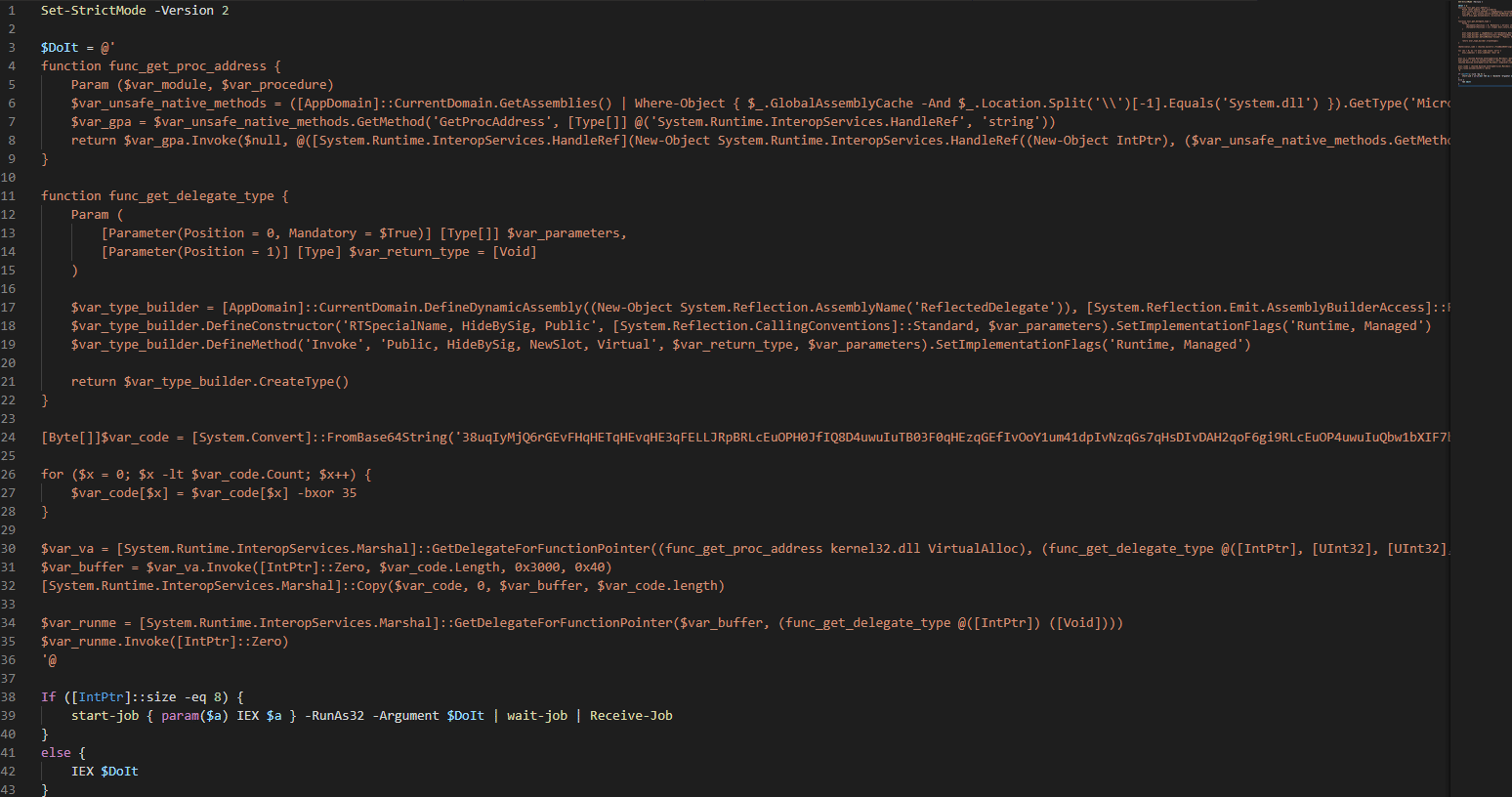The width and height of the screenshot is (1512, 797).
Task: Click "Mandatory = $True" on line 13
Action: (x=353, y=233)
